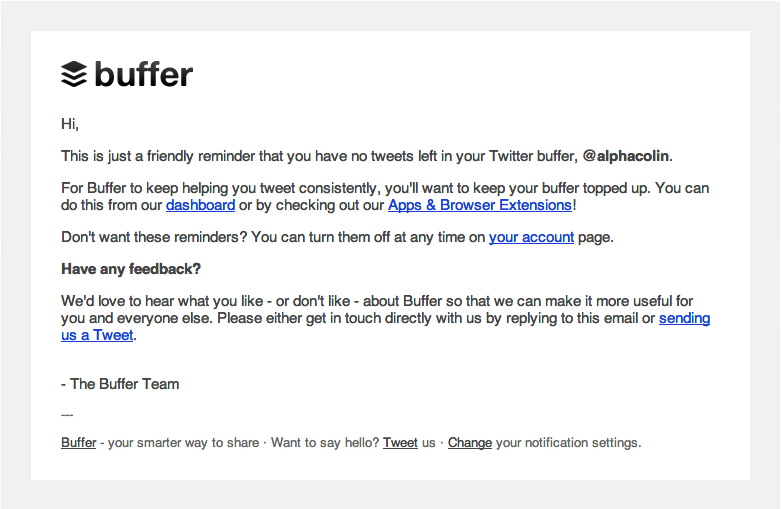Open the Apps & Browser Extensions link

479,205
